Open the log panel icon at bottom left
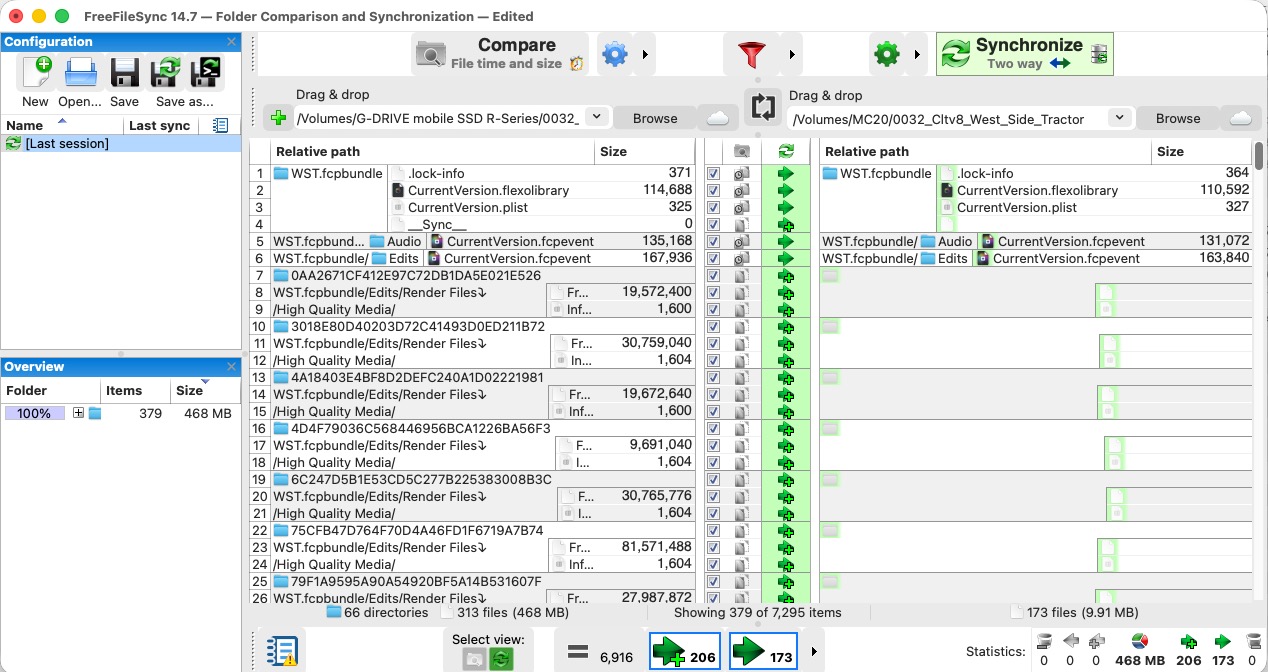 [282, 651]
